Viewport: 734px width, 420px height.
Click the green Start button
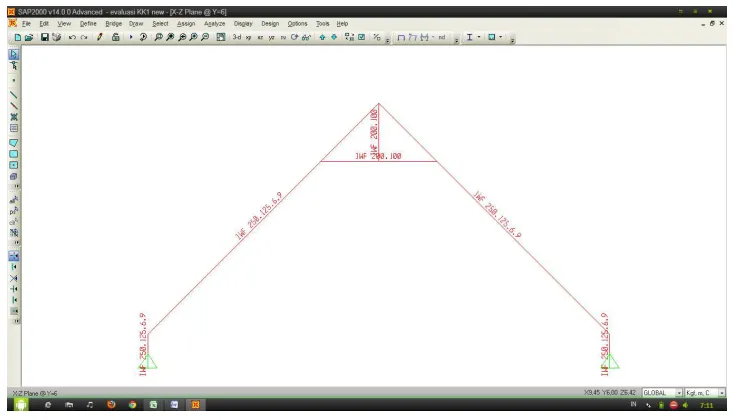21,405
